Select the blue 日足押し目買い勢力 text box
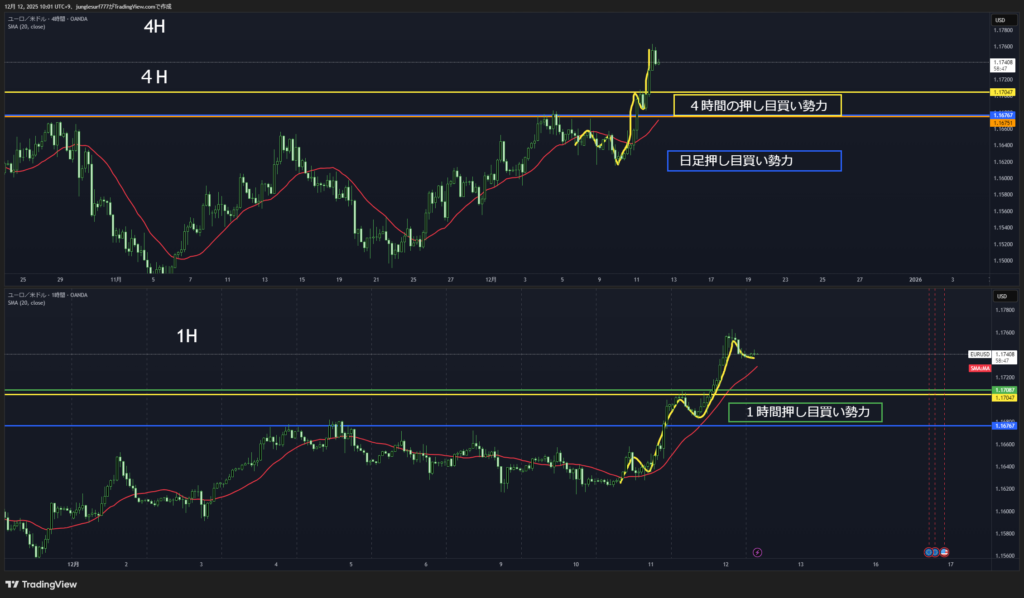The height and width of the screenshot is (598, 1024). [754, 160]
